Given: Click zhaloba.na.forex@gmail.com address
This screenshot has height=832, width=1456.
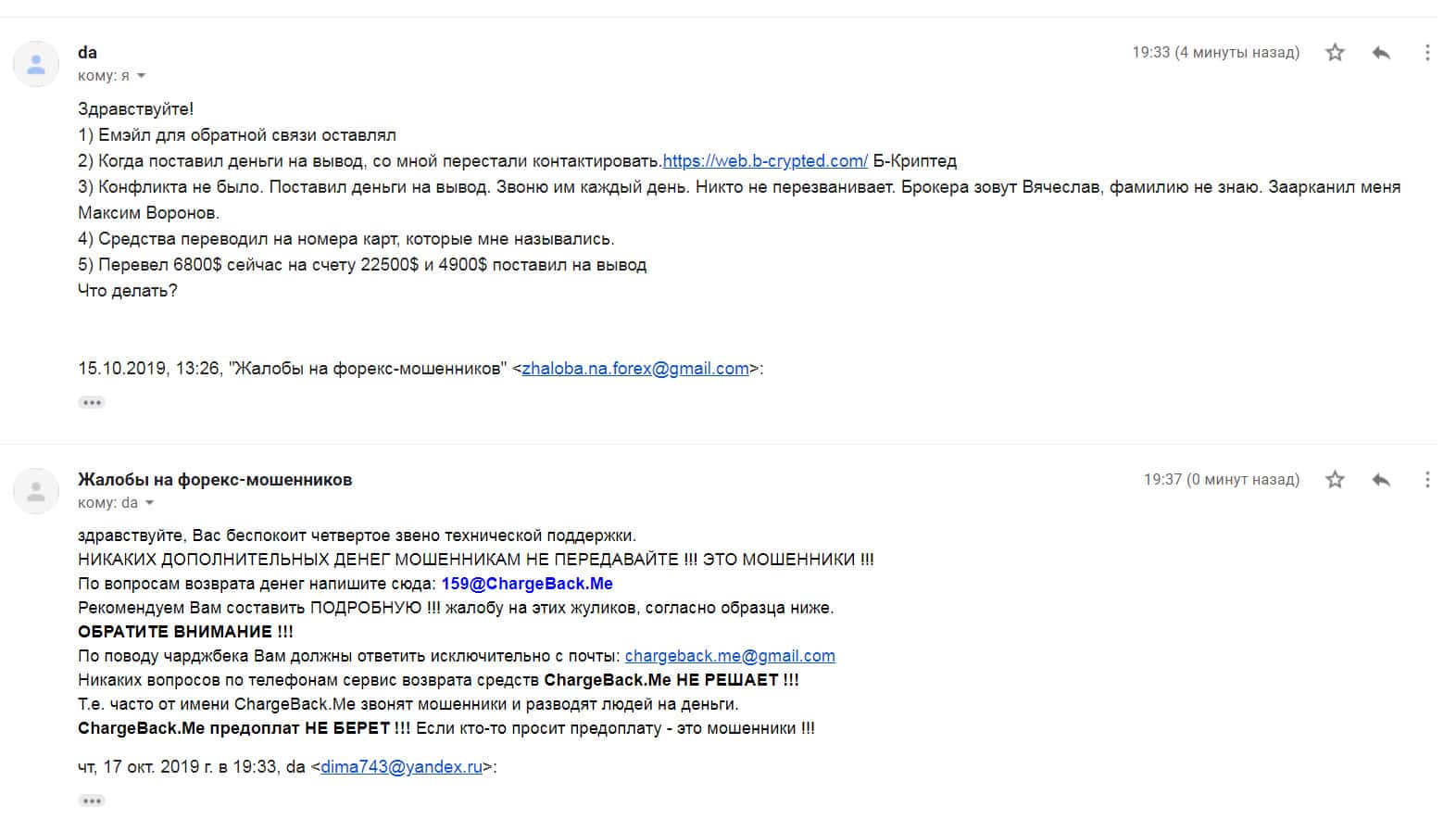Looking at the screenshot, I should [x=635, y=369].
